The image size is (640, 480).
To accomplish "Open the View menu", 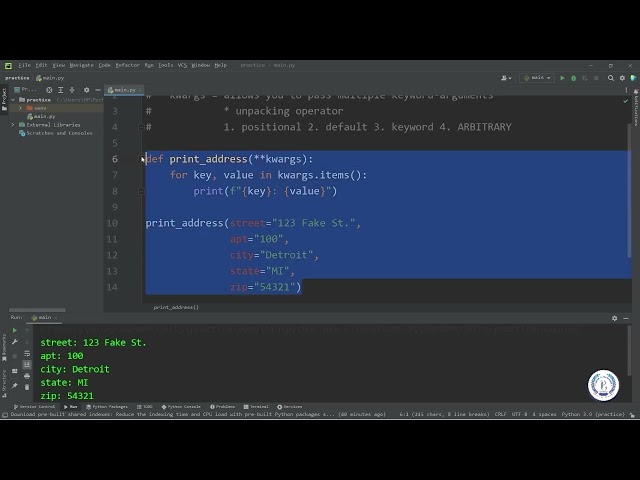I will pos(58,65).
